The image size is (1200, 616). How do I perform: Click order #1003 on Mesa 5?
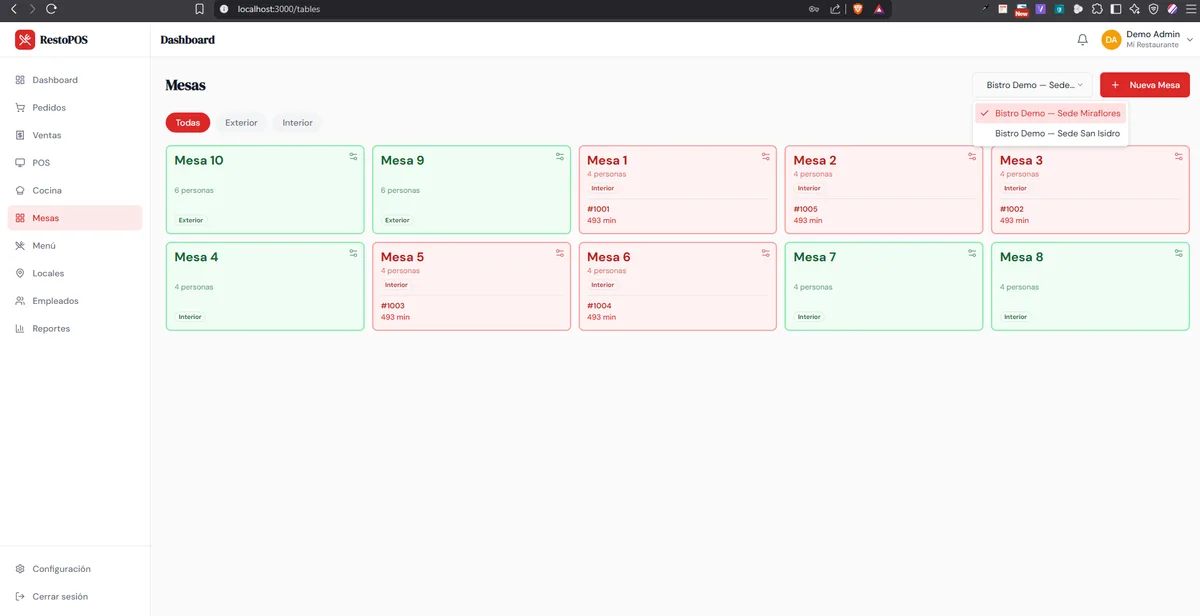tap(393, 306)
